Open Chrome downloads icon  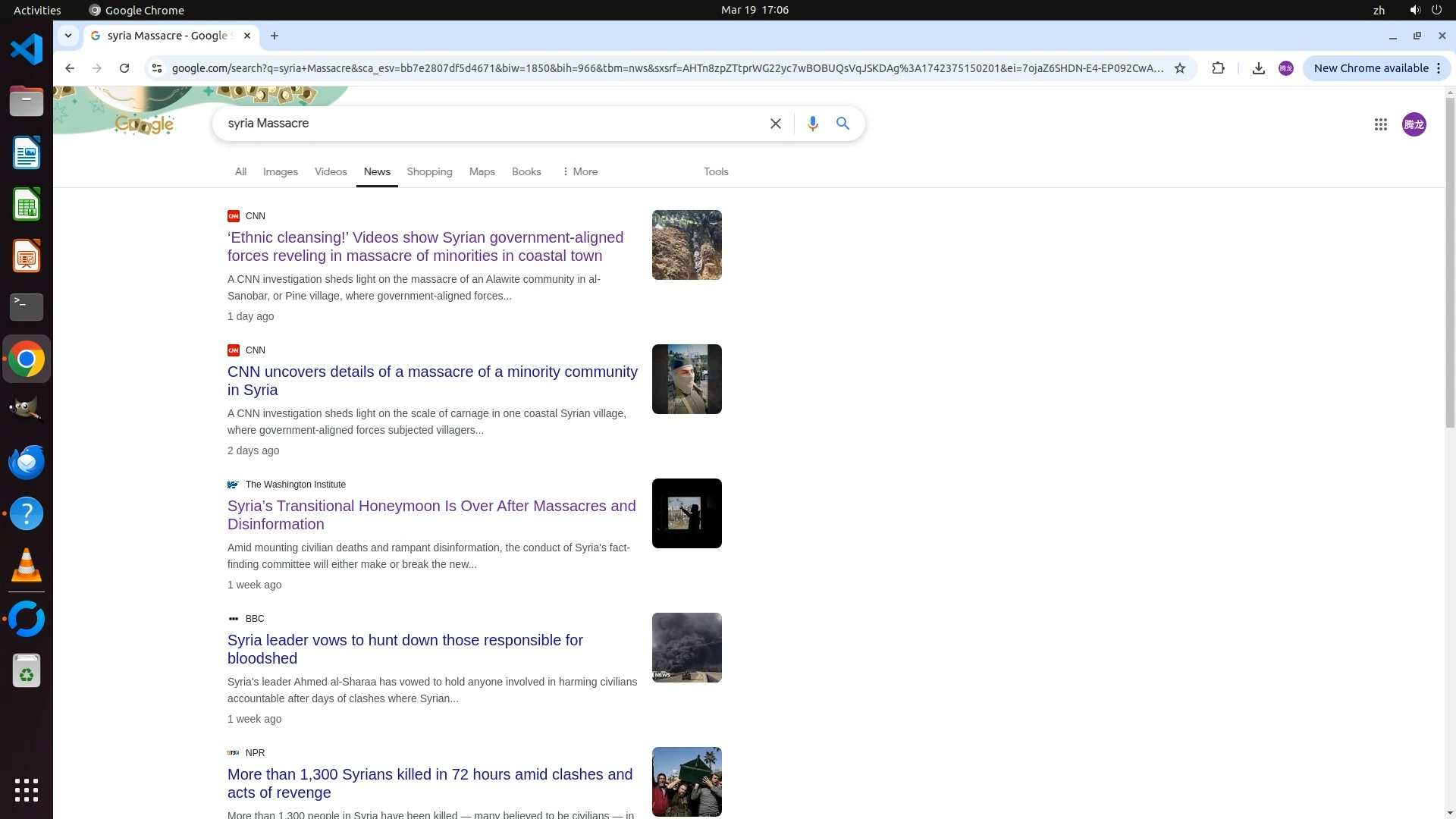1258,68
